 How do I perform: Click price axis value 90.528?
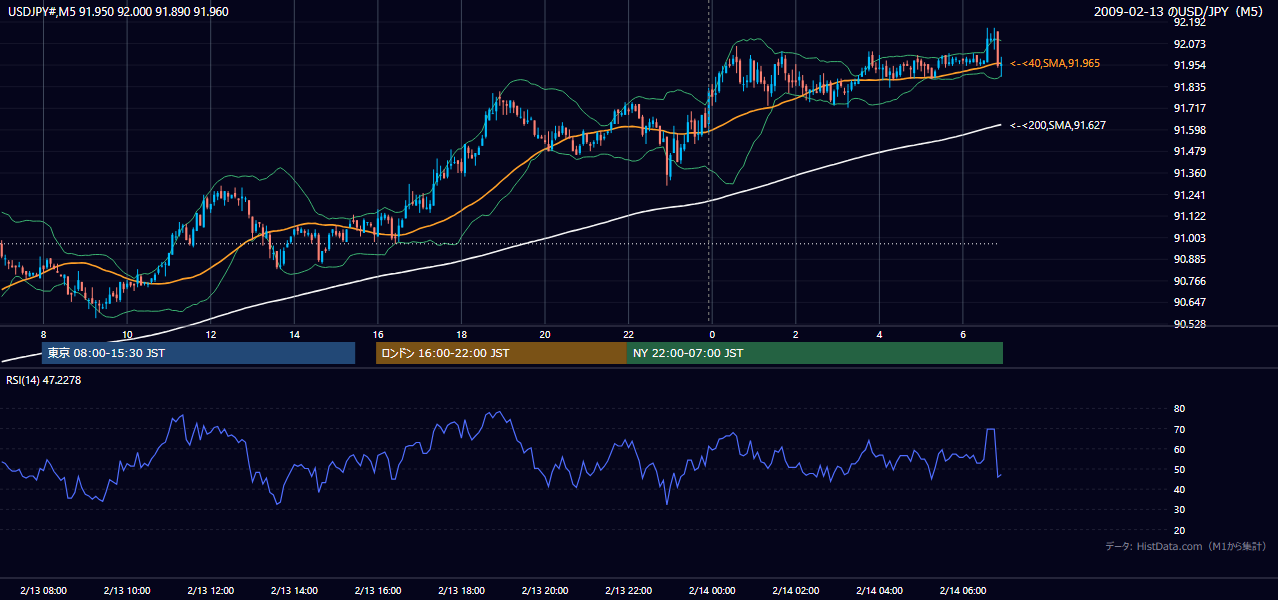(x=1190, y=324)
